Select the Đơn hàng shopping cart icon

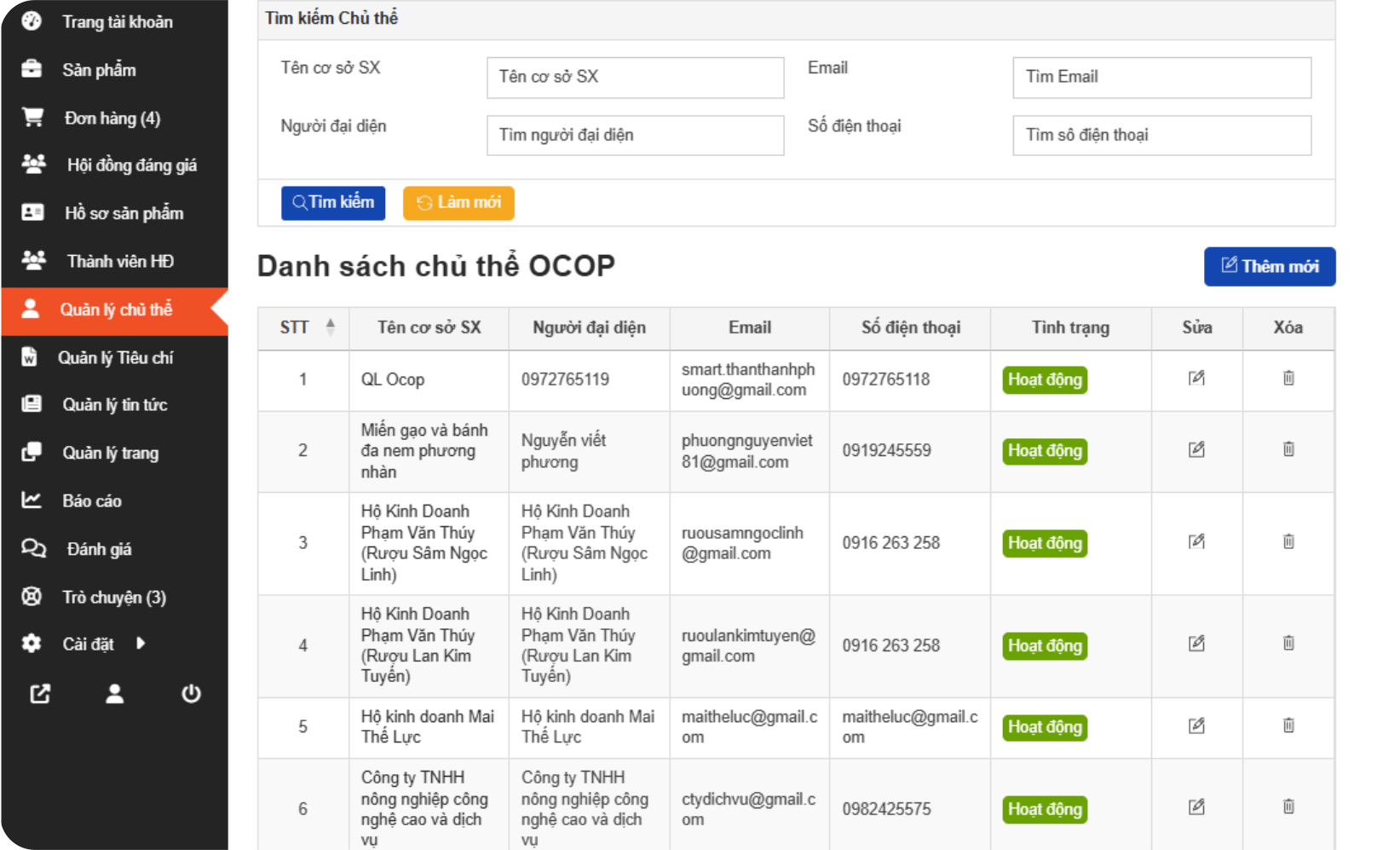point(33,118)
